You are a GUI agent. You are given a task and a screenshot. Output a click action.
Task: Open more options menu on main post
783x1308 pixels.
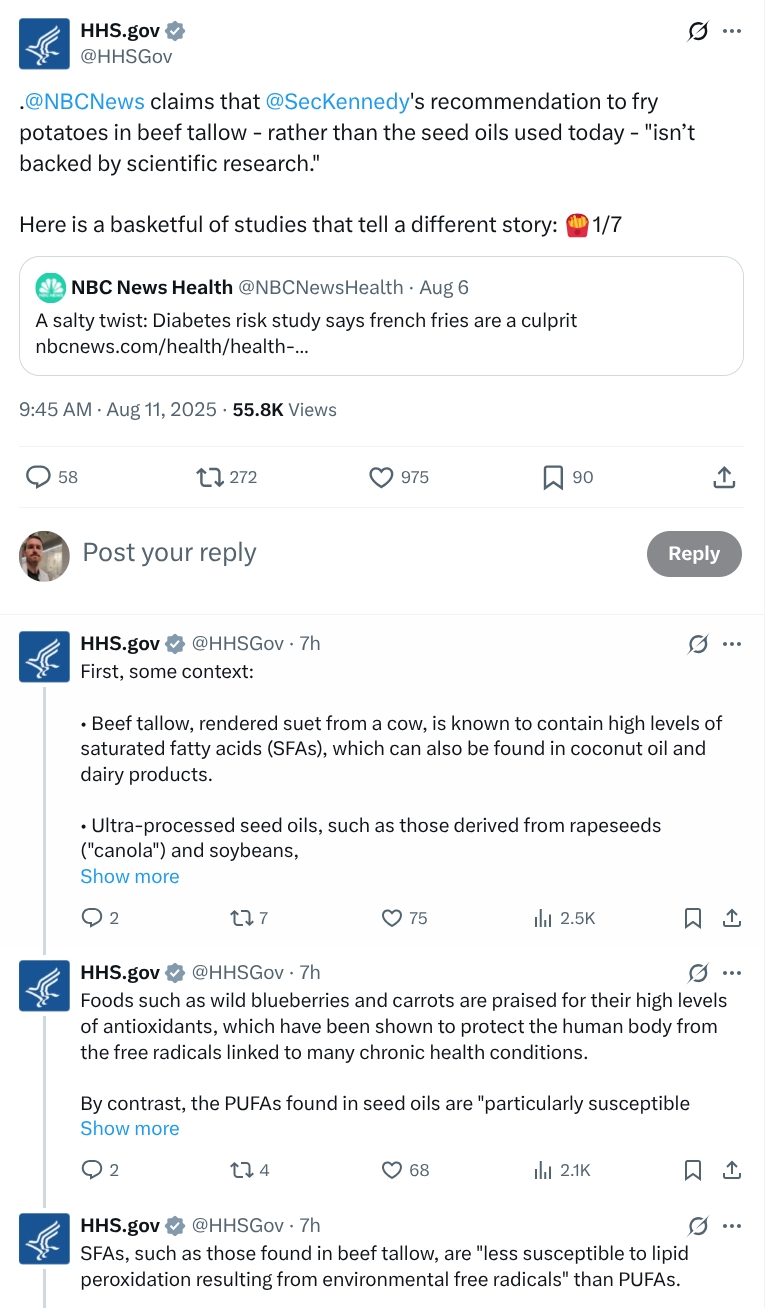[x=732, y=32]
